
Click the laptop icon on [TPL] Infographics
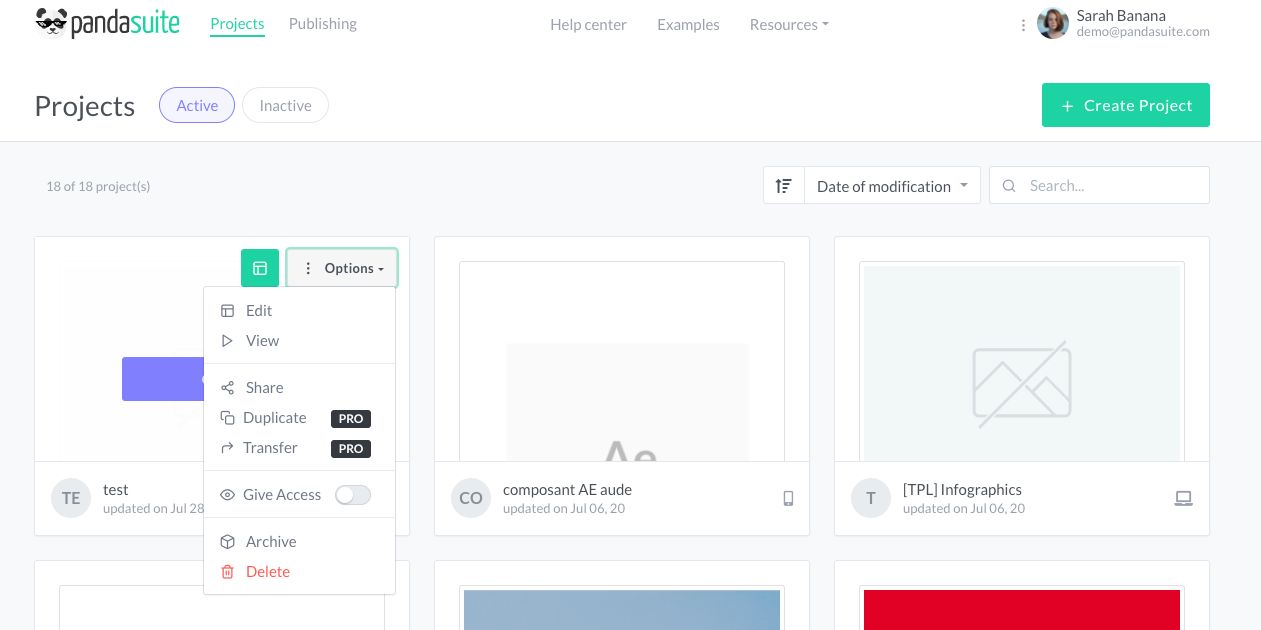coord(1183,498)
